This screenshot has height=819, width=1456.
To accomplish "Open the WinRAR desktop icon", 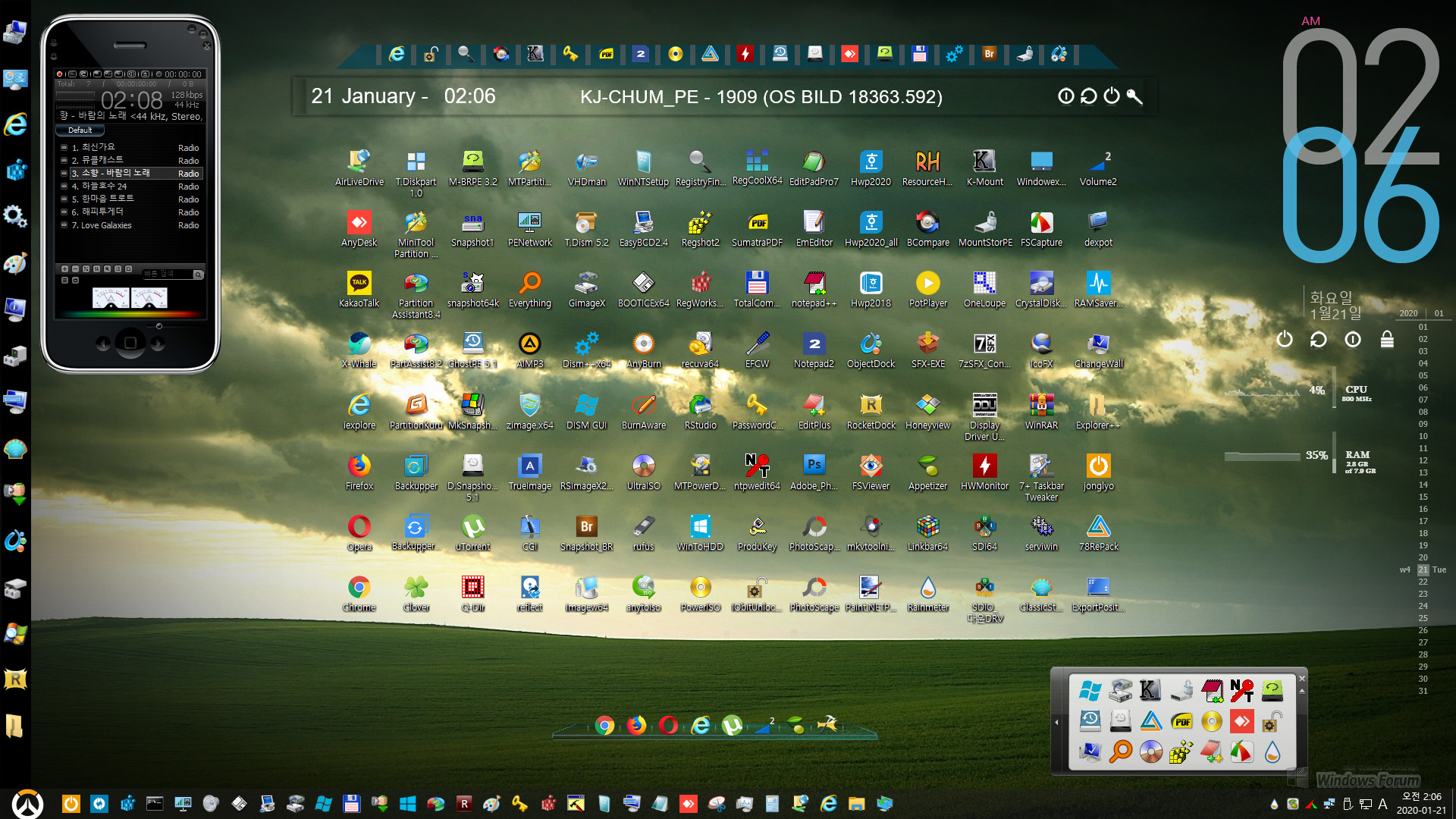I will (x=1041, y=411).
